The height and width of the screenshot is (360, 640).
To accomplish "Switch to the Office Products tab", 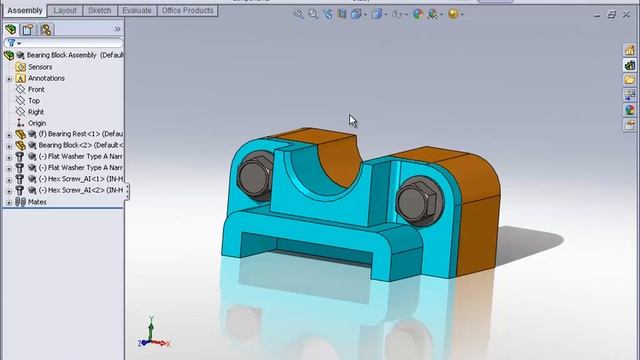I will 187,11.
